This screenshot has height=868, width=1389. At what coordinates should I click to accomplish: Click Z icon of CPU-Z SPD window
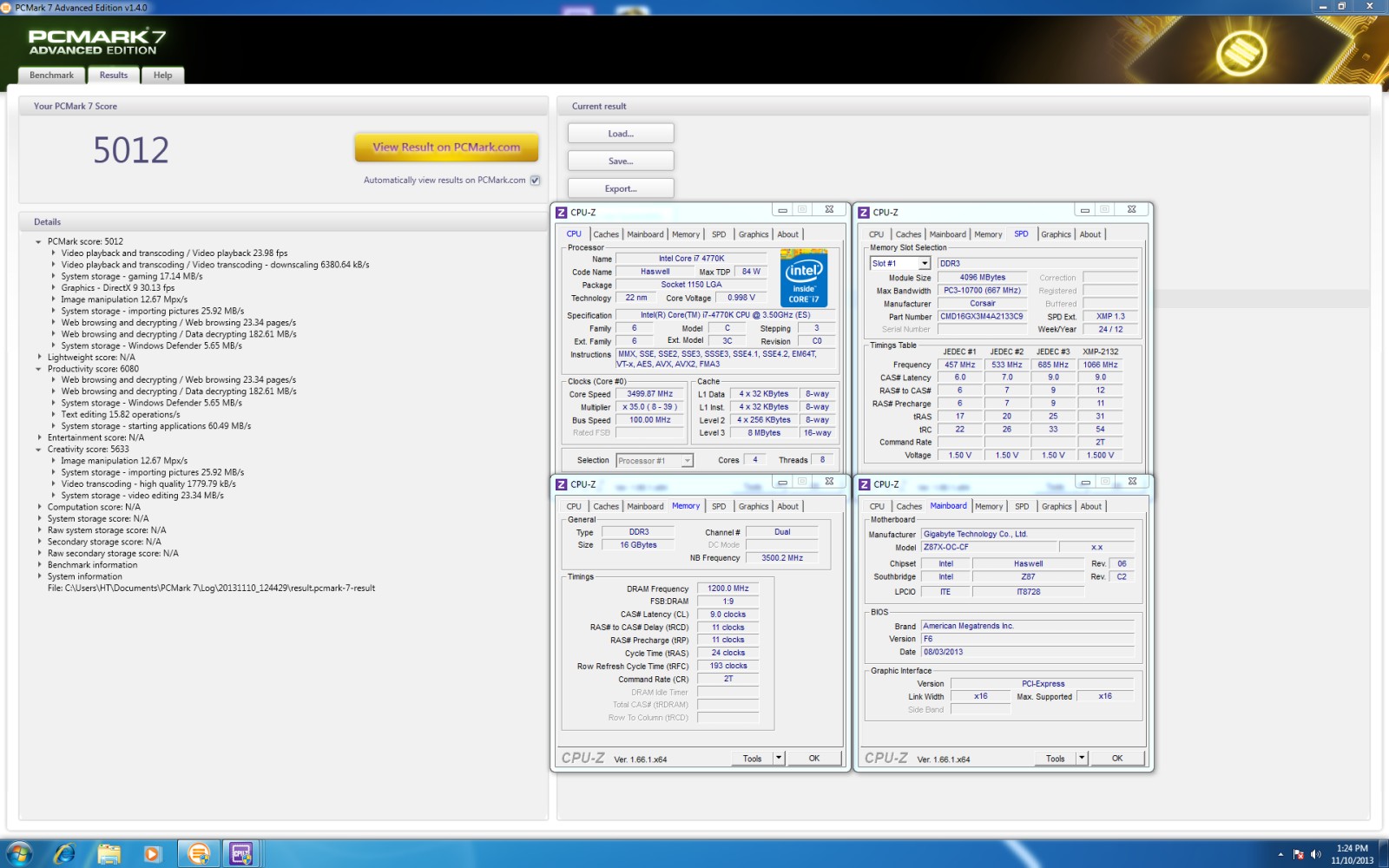tap(865, 212)
